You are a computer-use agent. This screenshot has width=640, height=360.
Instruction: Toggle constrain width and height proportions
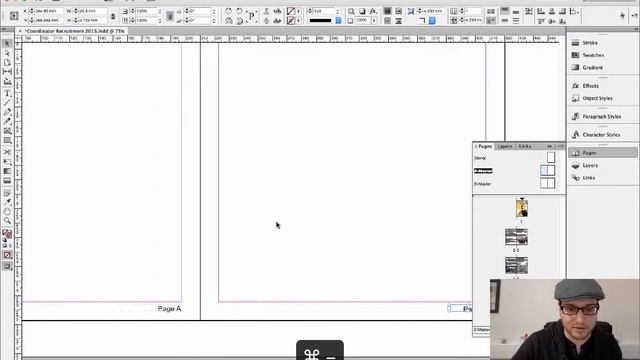tap(113, 16)
